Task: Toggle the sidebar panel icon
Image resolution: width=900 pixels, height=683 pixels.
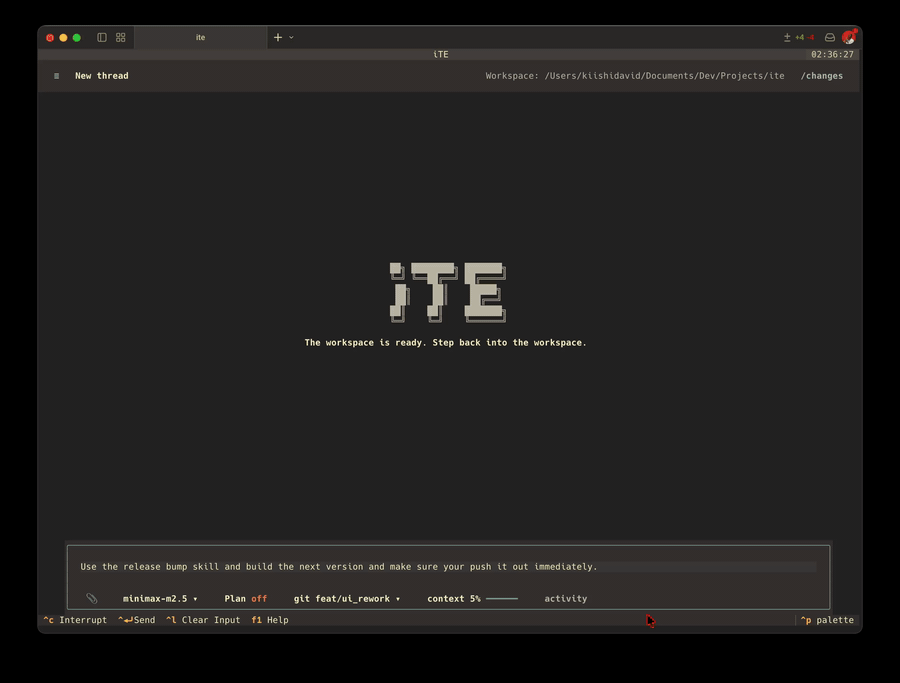Action: point(102,37)
